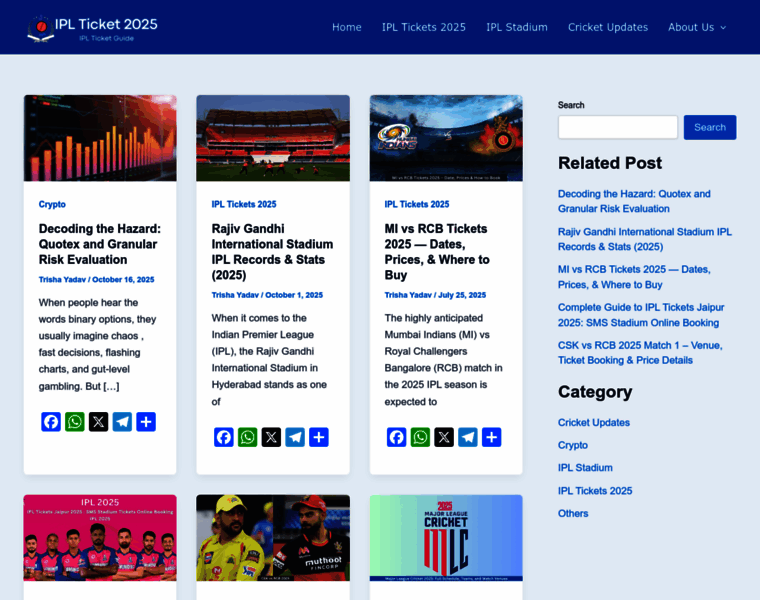Open IPL Tickets 2025 tag on MI vs RCB card
760x600 pixels.
(417, 204)
